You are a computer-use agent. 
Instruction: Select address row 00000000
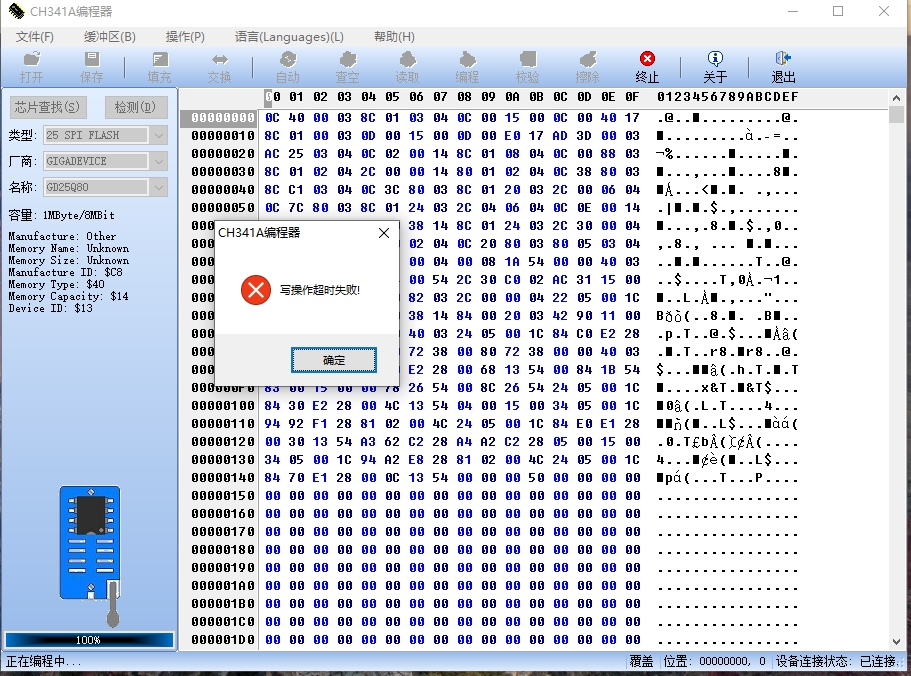pyautogui.click(x=223, y=118)
